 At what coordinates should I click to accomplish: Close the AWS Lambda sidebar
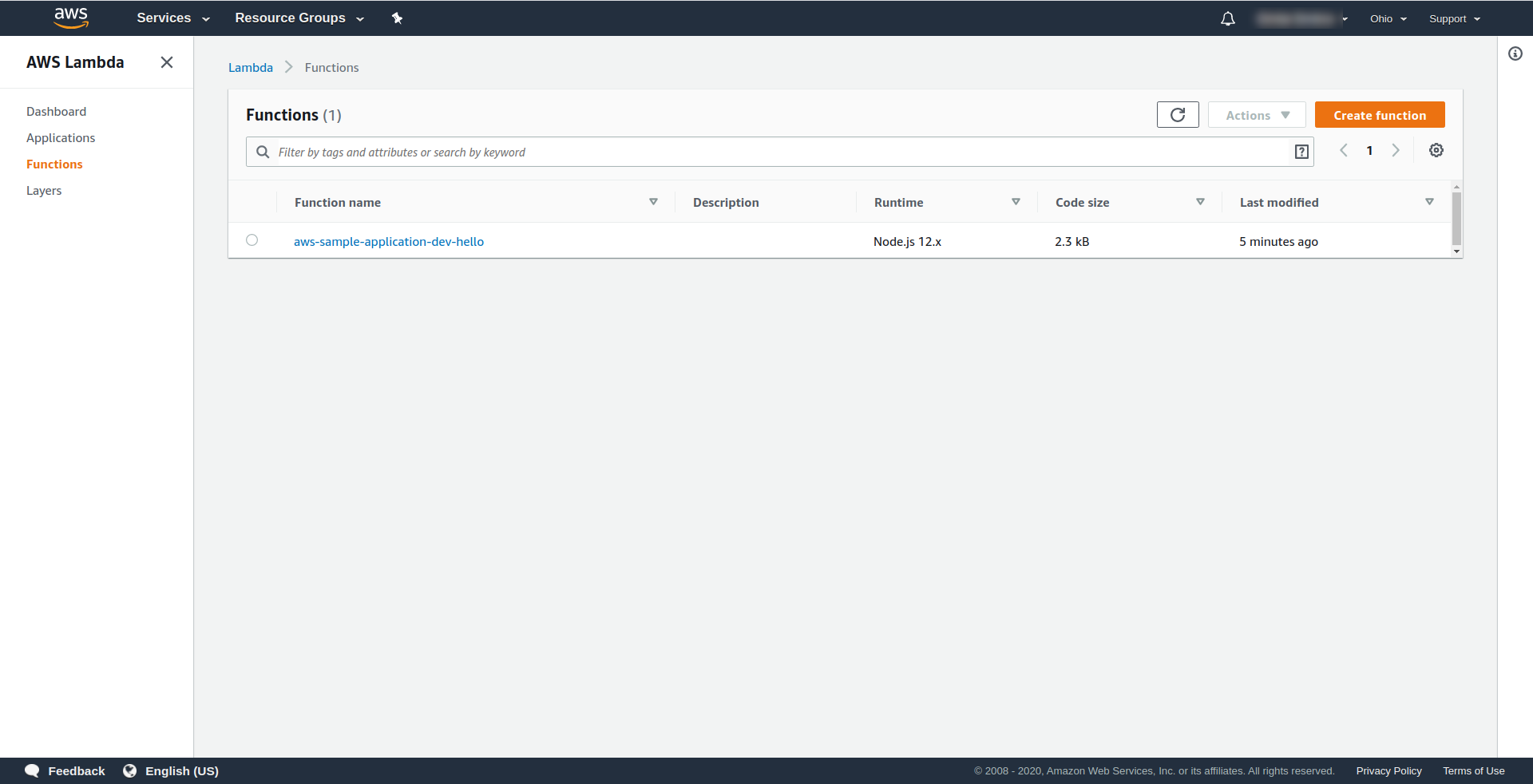(x=167, y=62)
